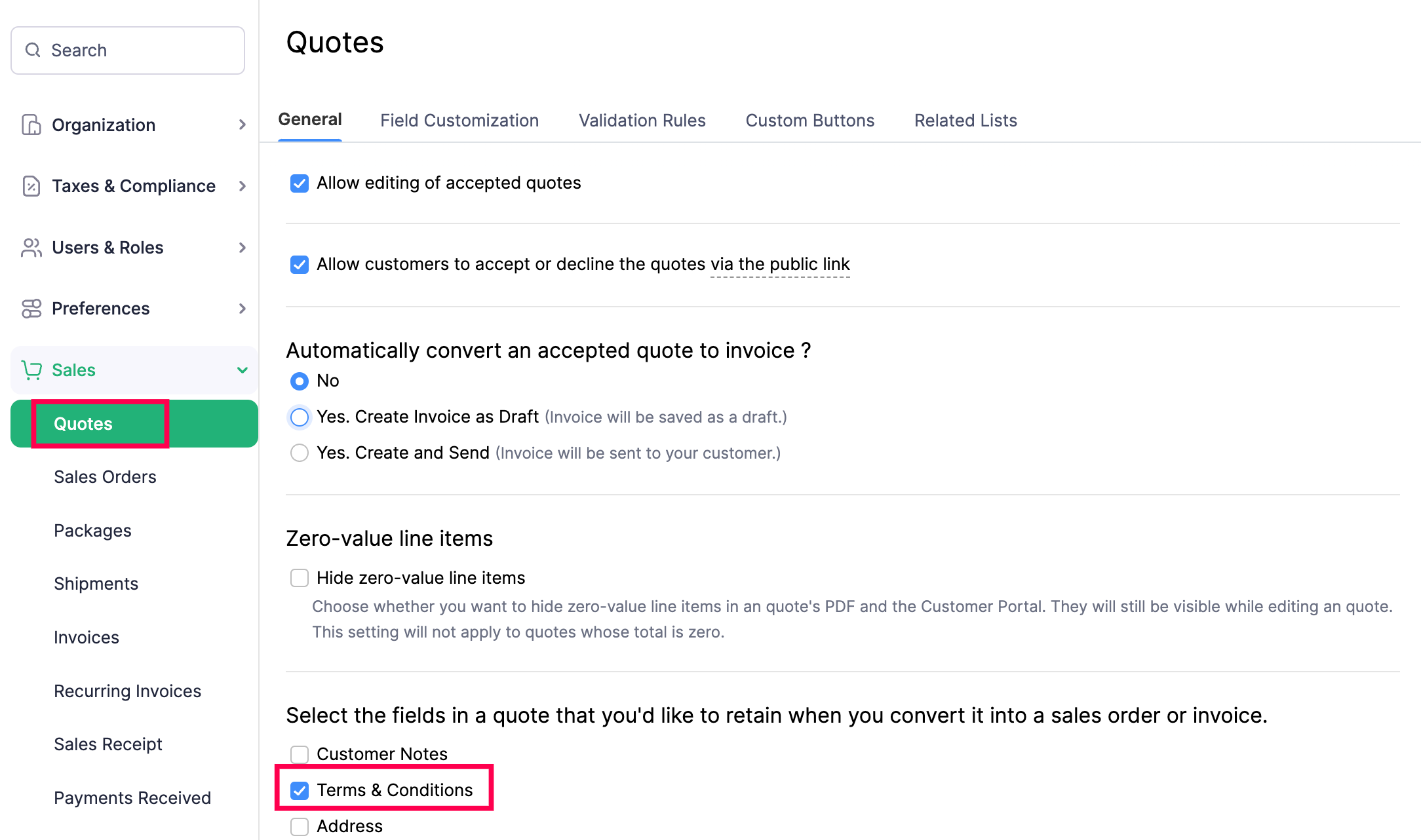Screen dimensions: 1421x840
Task: Enable Hide zero-value line items checkbox
Action: pos(300,578)
